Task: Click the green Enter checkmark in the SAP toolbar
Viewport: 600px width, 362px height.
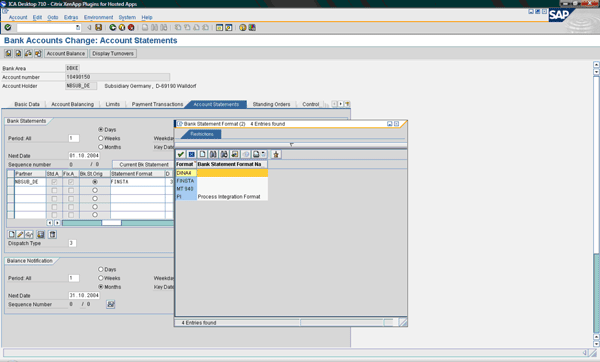Action: click(8, 27)
